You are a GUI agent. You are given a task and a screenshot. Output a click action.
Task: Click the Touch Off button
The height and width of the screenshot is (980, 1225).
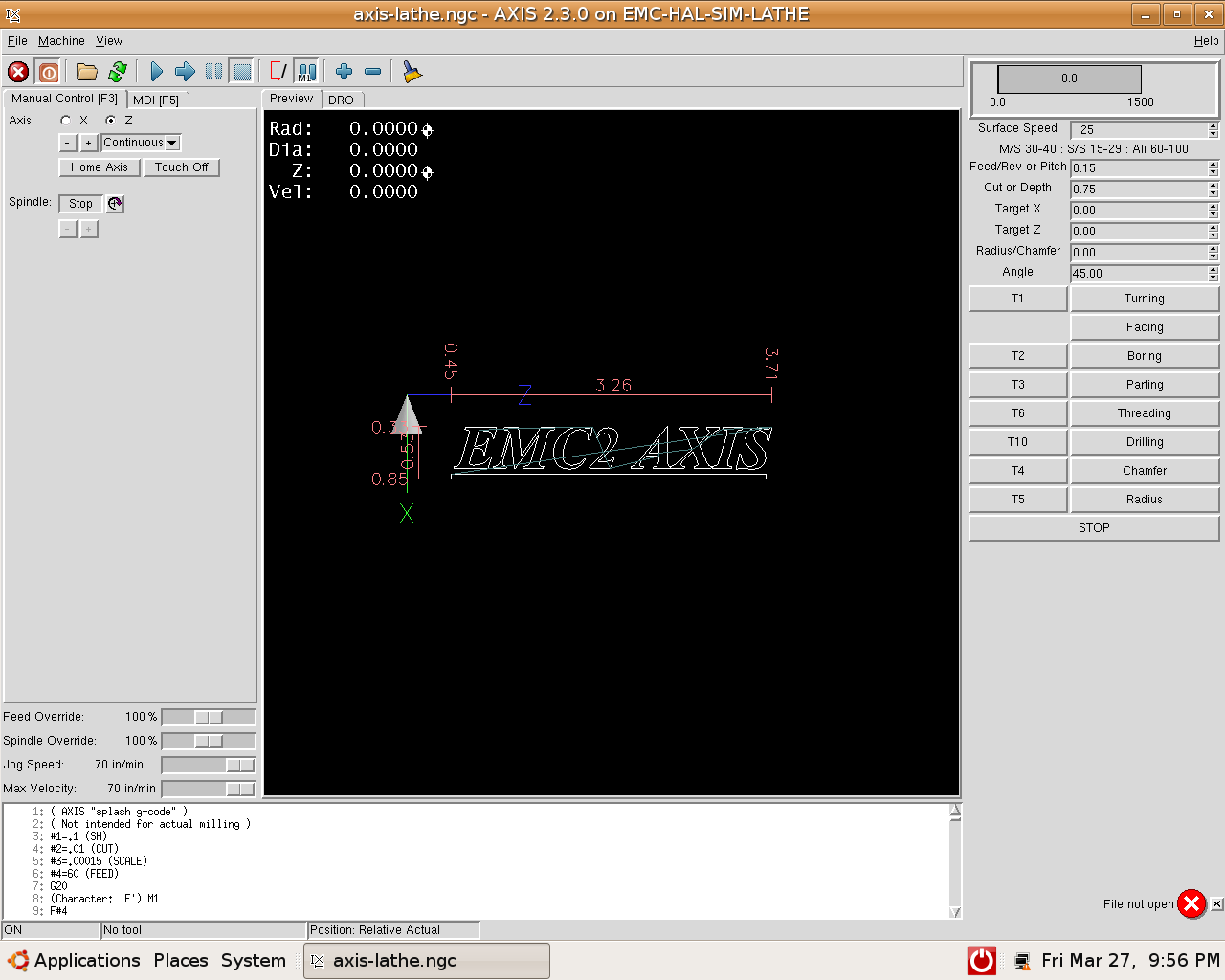pos(182,167)
